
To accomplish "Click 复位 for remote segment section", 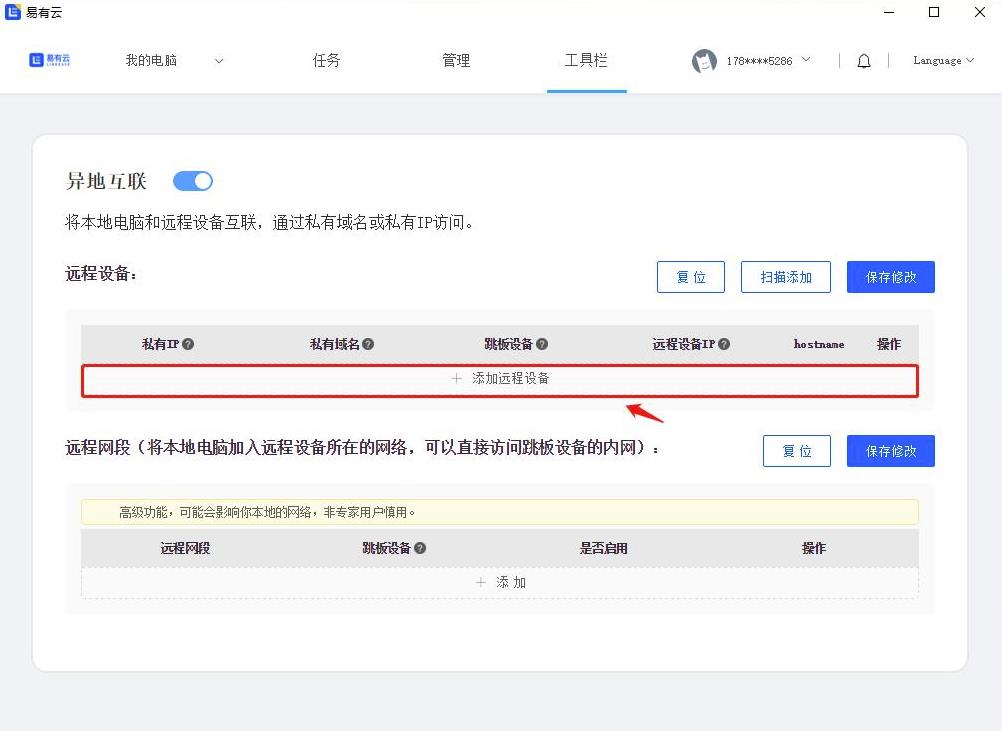I will (797, 451).
